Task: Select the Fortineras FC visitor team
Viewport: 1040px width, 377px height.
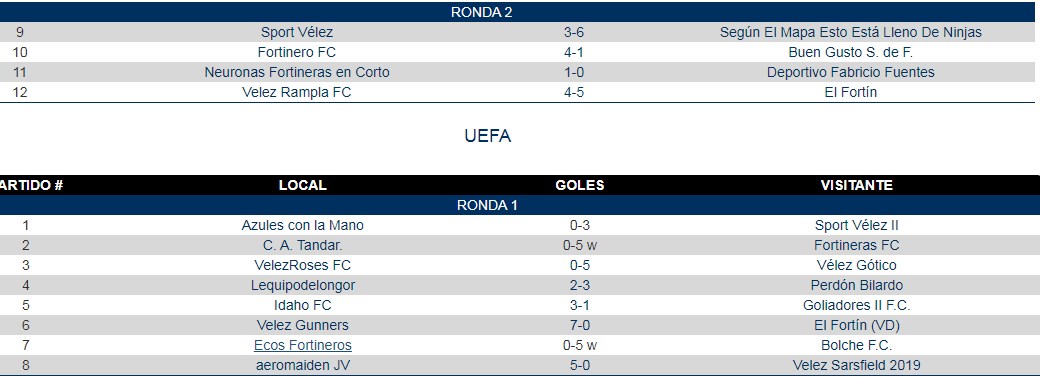Action: (856, 245)
